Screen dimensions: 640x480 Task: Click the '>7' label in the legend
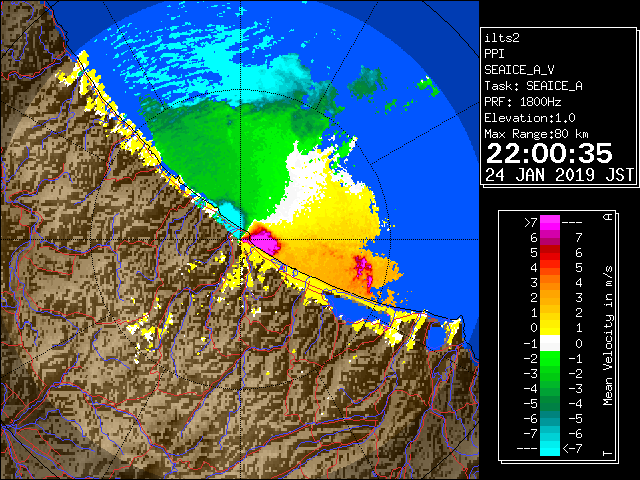click(x=531, y=222)
